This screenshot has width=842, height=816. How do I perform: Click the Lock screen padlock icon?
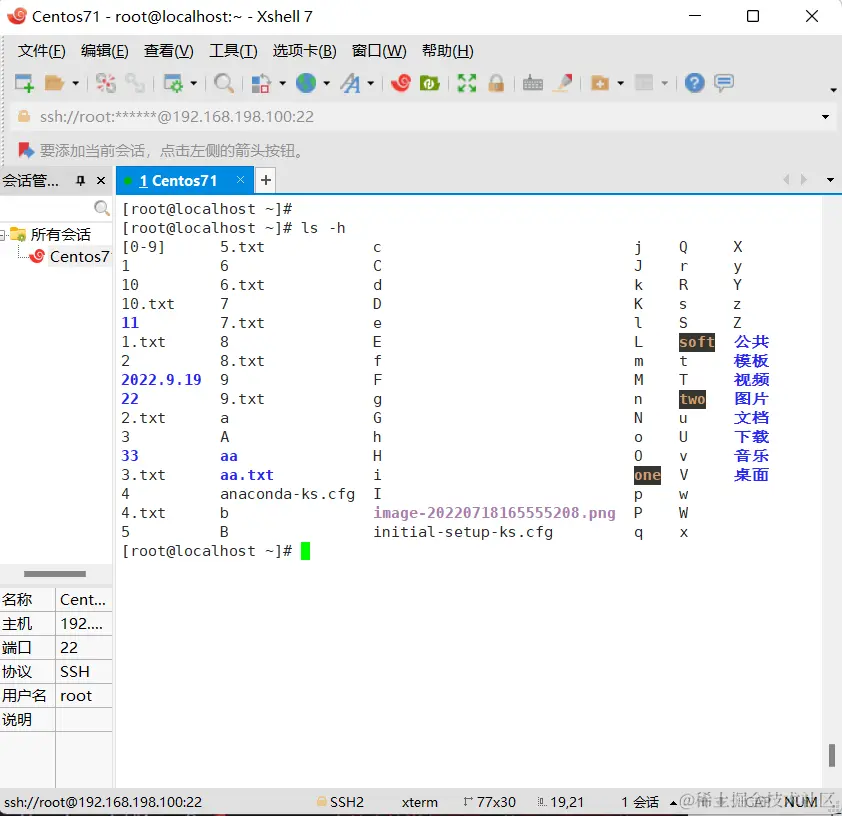pos(496,83)
